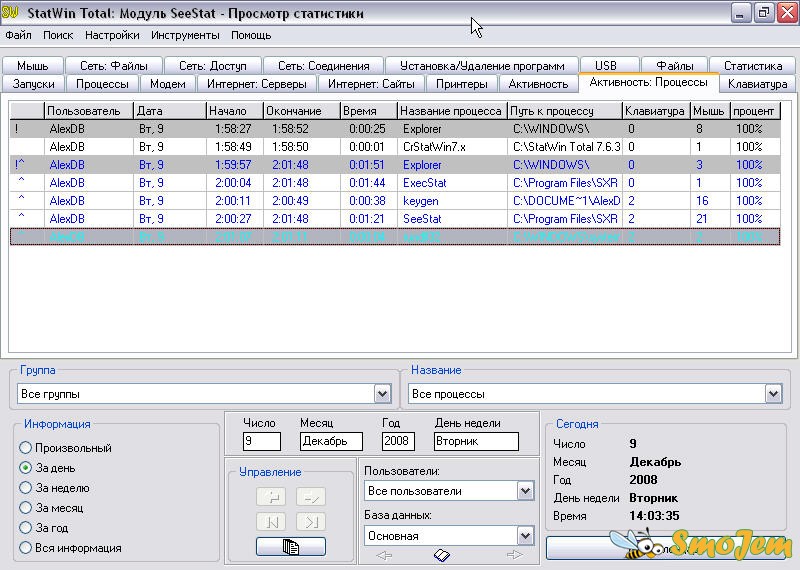The height and width of the screenshot is (570, 800).
Task: Click the C:\DOCUME~1\AlexD path cell
Action: coord(566,201)
